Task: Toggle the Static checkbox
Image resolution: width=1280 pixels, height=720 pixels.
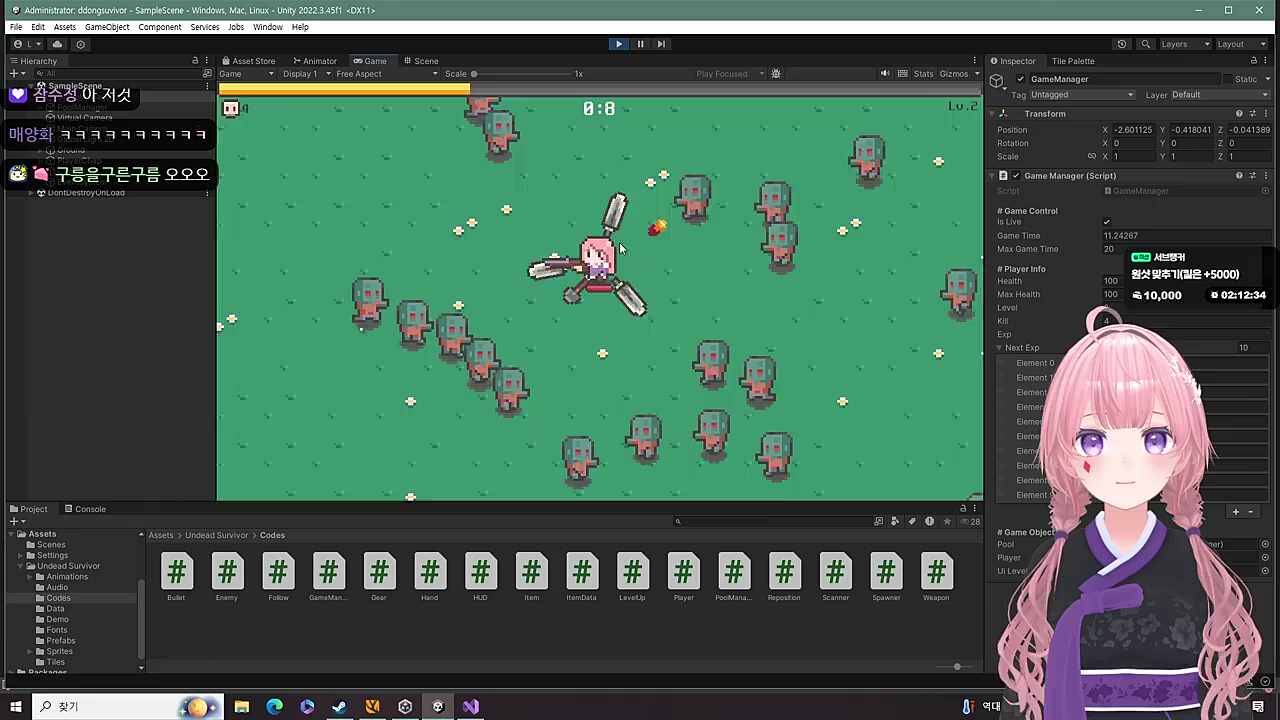Action: pyautogui.click(x=1227, y=79)
